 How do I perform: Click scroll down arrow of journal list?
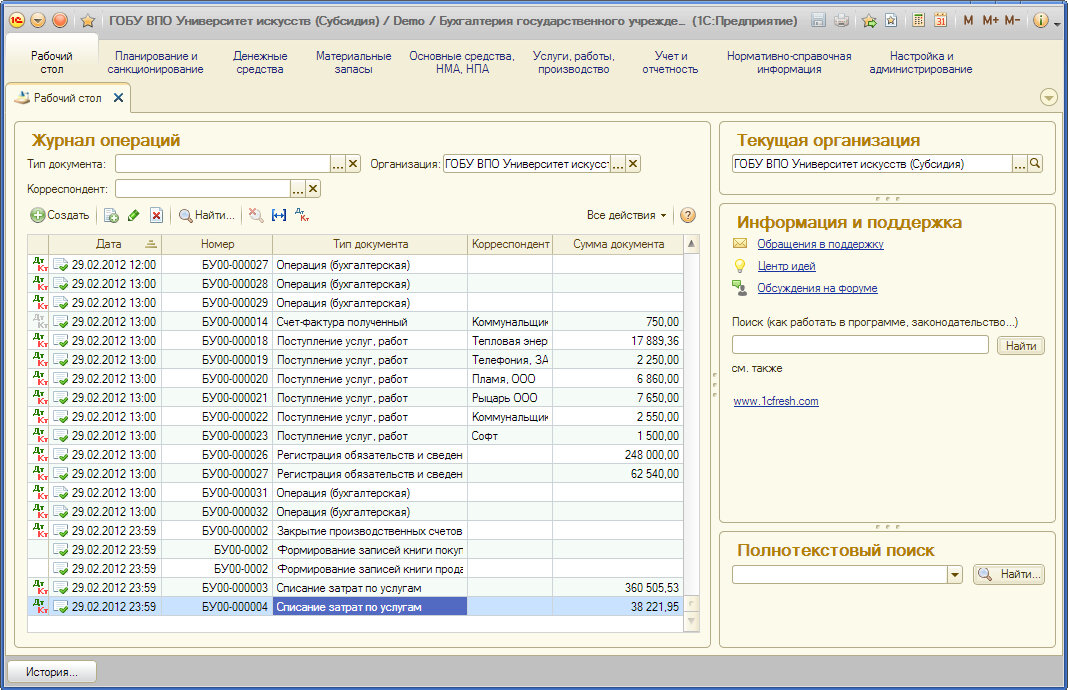(x=691, y=621)
